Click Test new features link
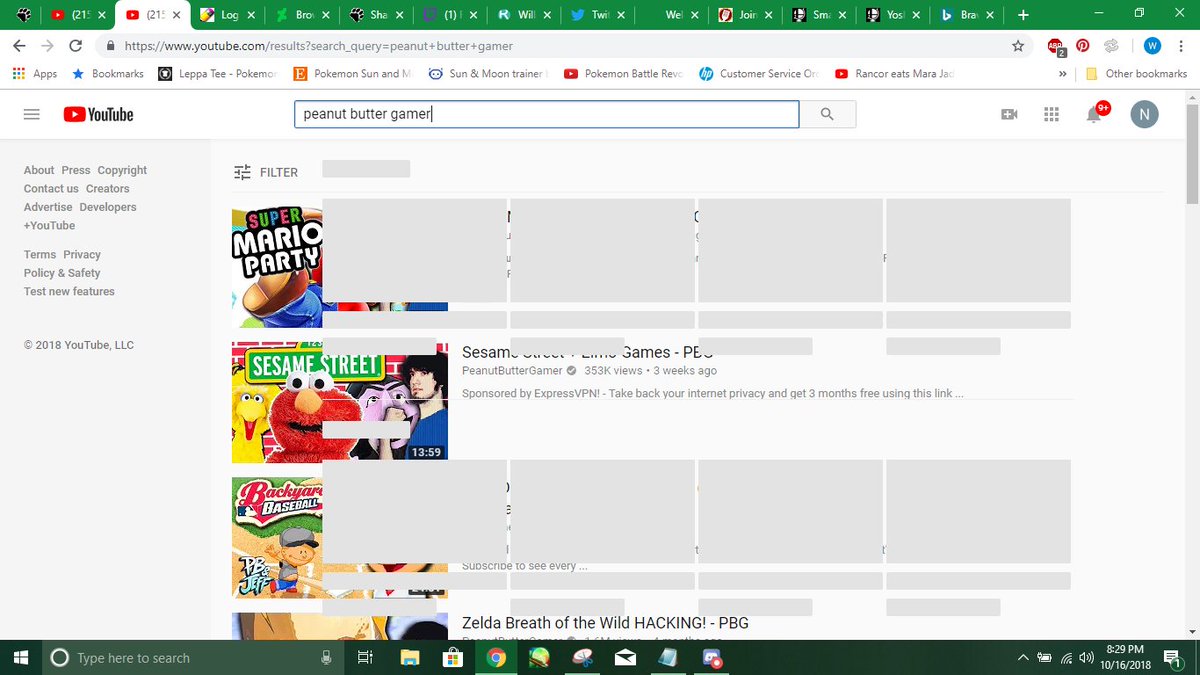This screenshot has height=675, width=1200. point(69,291)
